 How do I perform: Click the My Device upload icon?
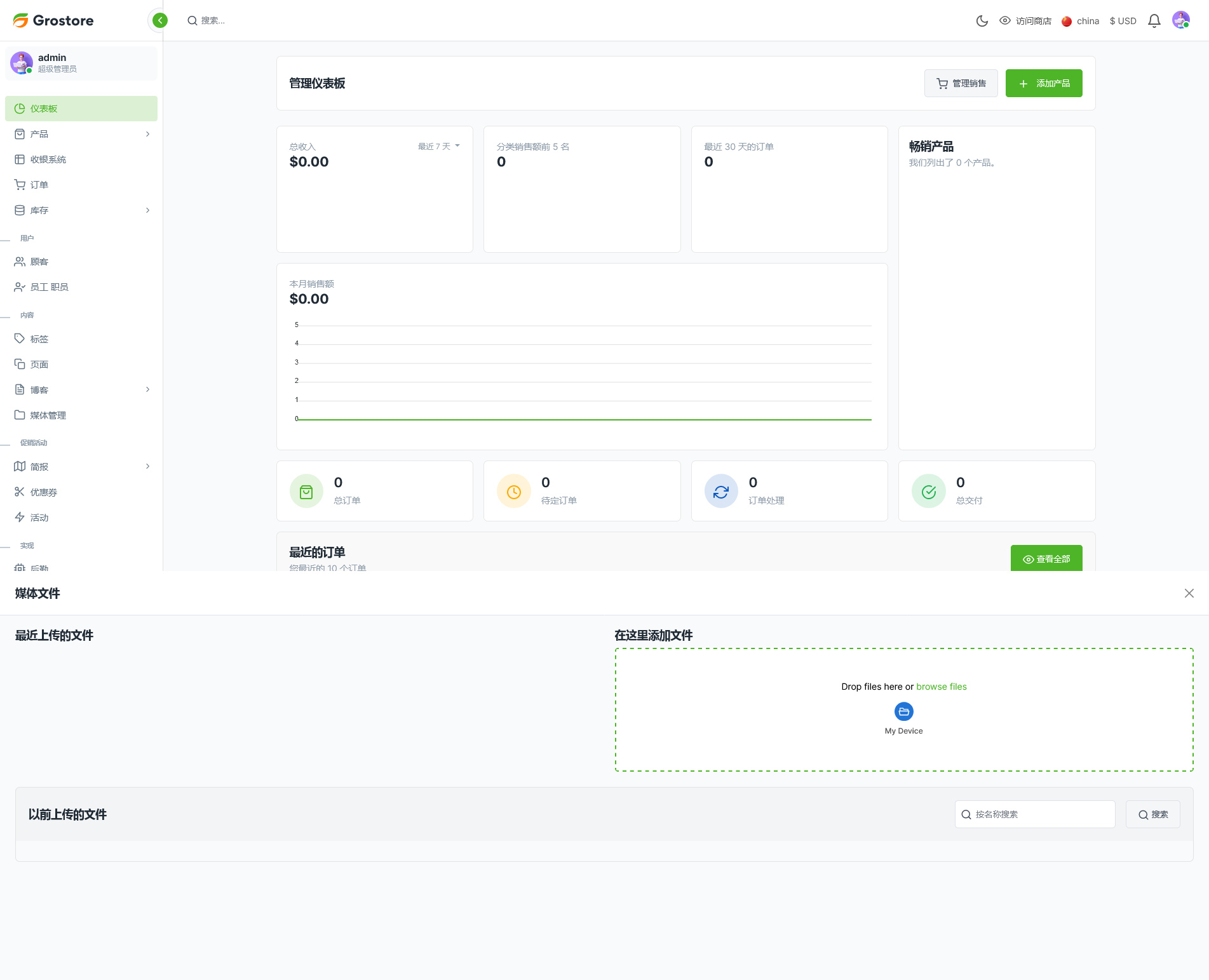coord(904,711)
